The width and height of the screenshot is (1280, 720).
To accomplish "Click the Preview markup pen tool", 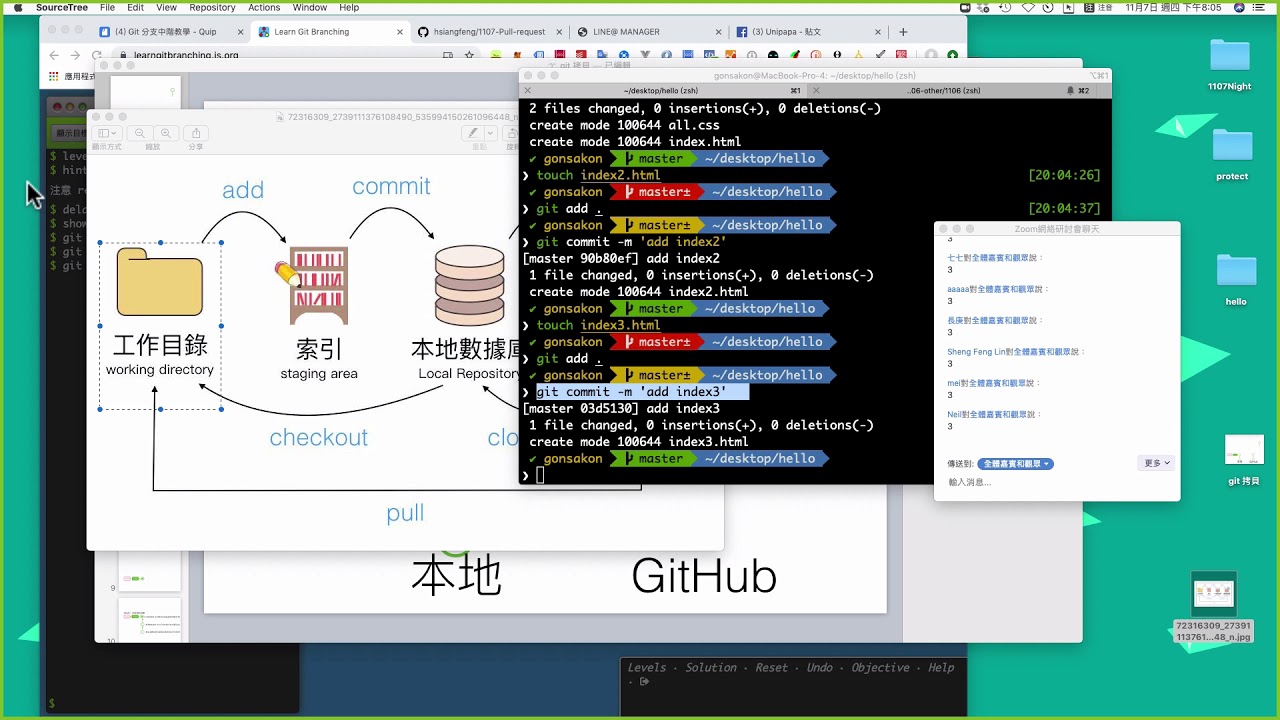I will (473, 133).
